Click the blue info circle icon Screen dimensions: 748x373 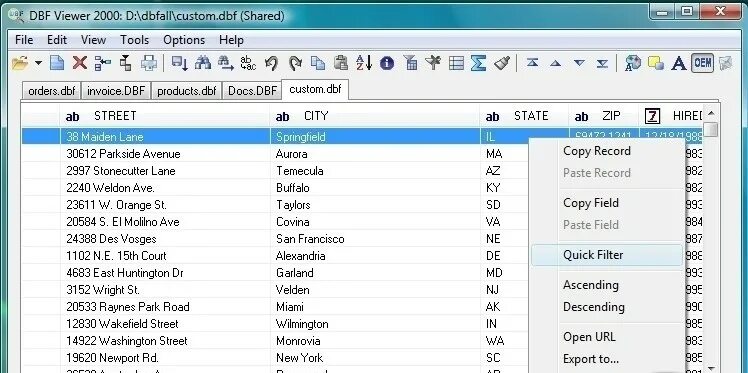click(387, 63)
